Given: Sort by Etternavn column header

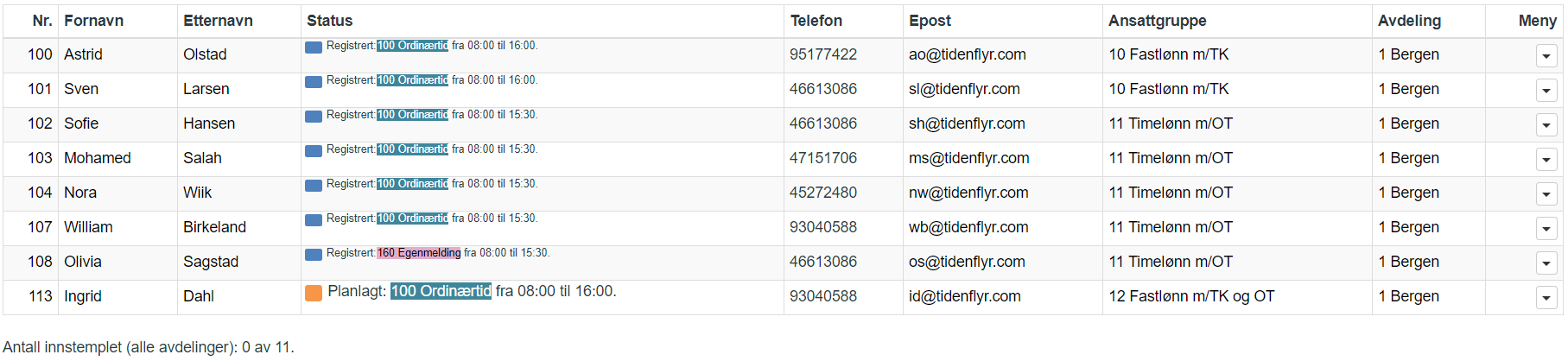Looking at the screenshot, I should [x=218, y=21].
